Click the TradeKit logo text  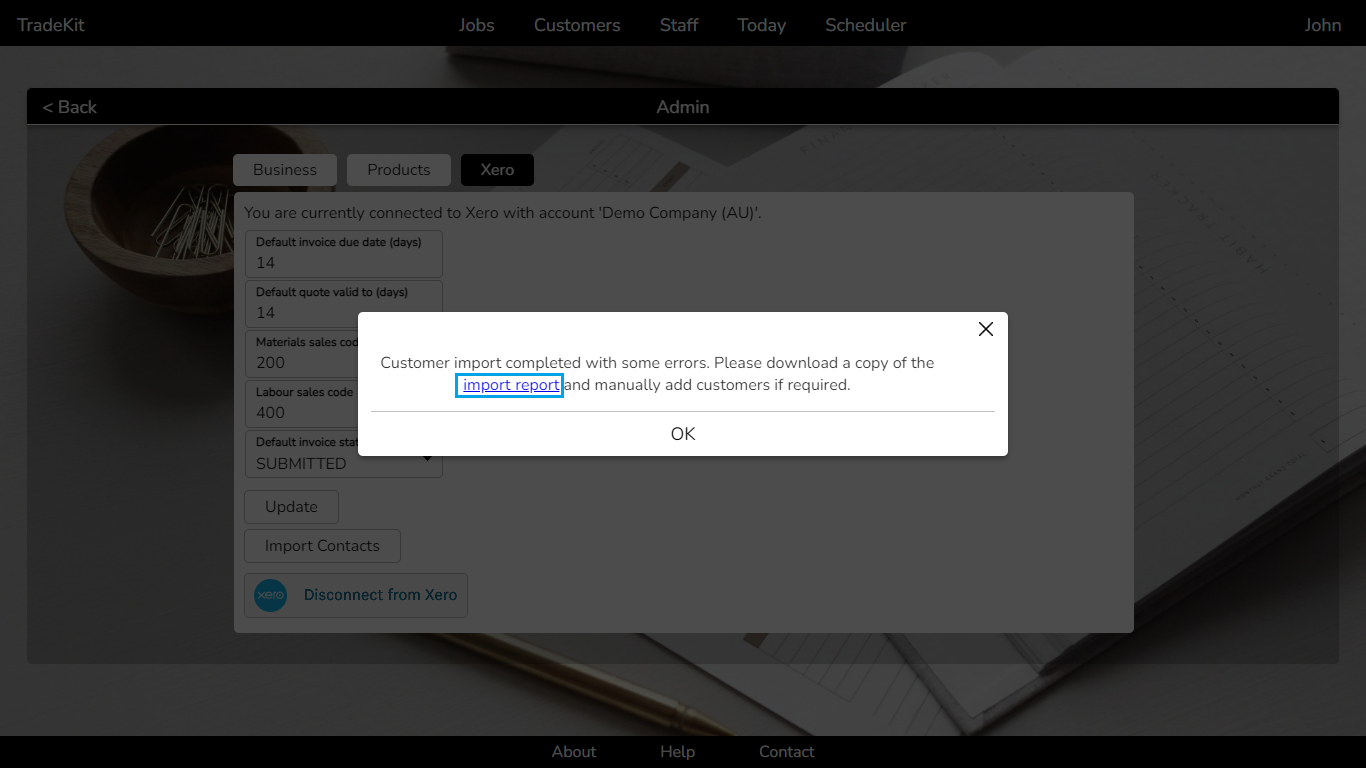[51, 25]
